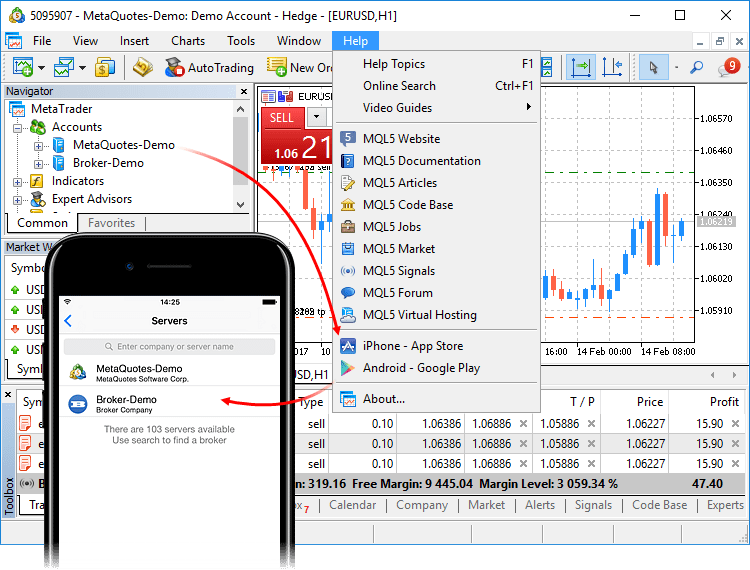Open MQL5 Forum entry
The image size is (750, 570).
pyautogui.click(x=437, y=293)
